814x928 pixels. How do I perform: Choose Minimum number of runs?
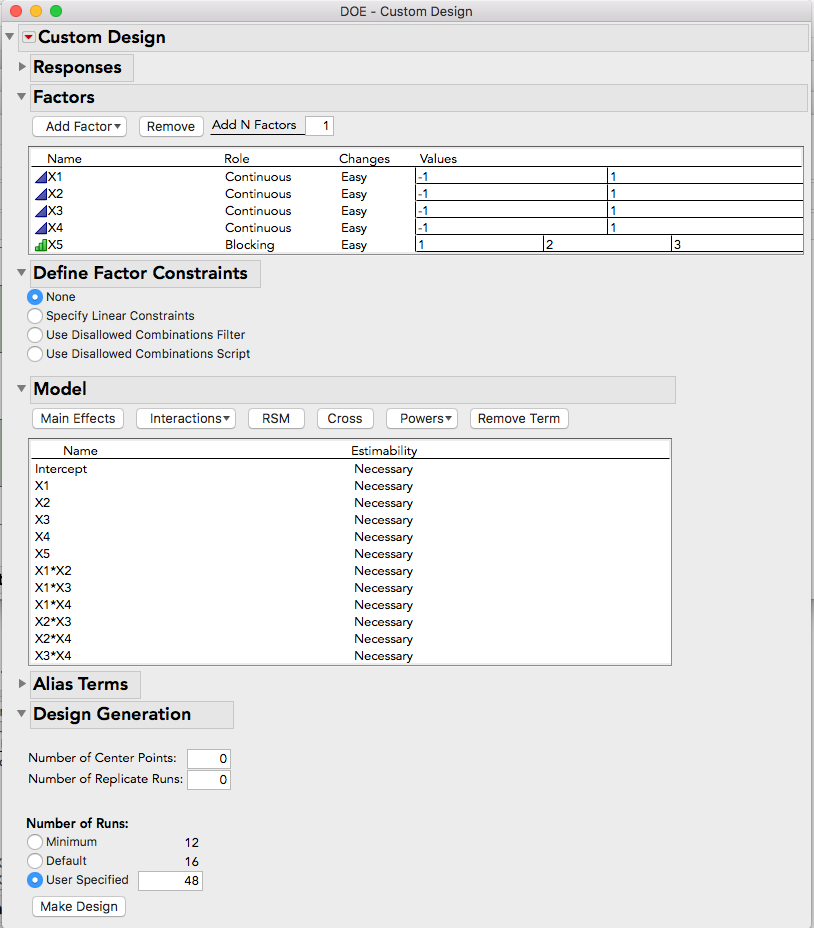35,842
